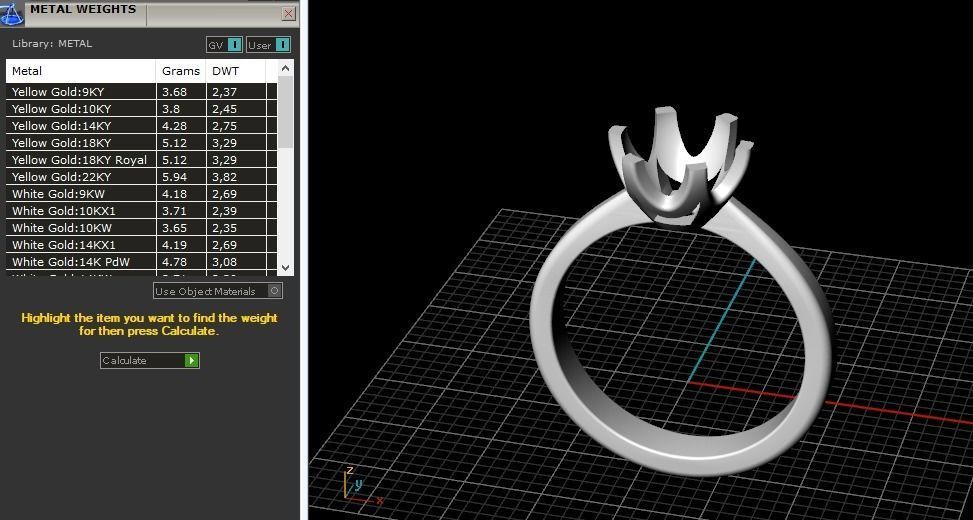Click the 4.18 grams value
This screenshot has height=520, width=973.
[x=174, y=194]
